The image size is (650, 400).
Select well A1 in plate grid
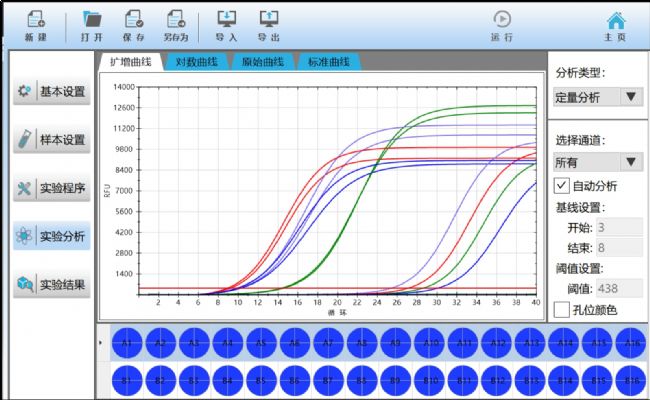click(x=128, y=341)
